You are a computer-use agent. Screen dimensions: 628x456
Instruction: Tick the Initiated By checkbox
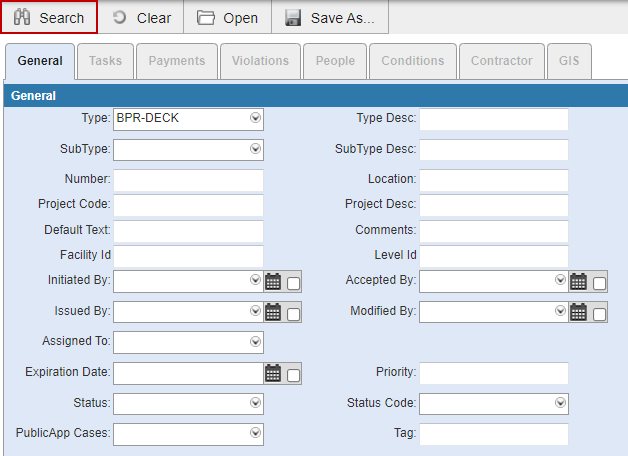294,283
